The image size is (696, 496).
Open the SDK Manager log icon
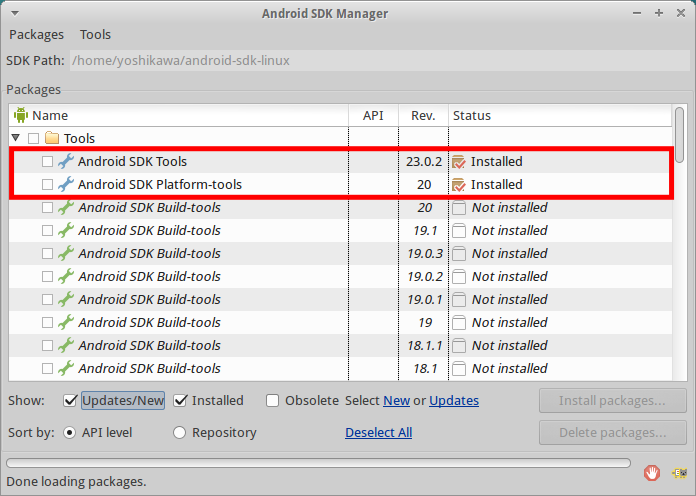click(680, 473)
